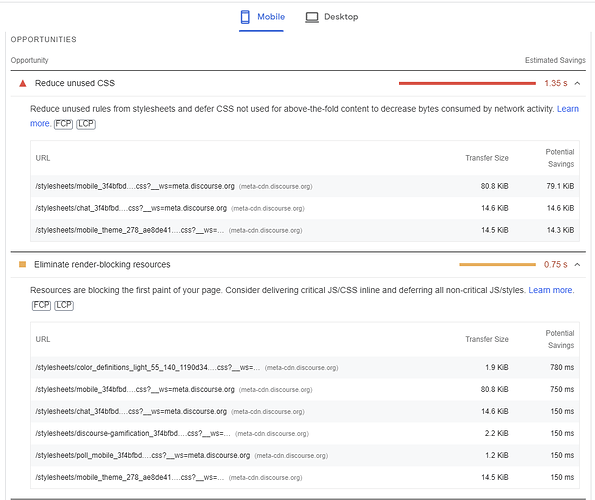This screenshot has width=595, height=500.
Task: Click URL header in unused CSS table
Action: (43, 158)
